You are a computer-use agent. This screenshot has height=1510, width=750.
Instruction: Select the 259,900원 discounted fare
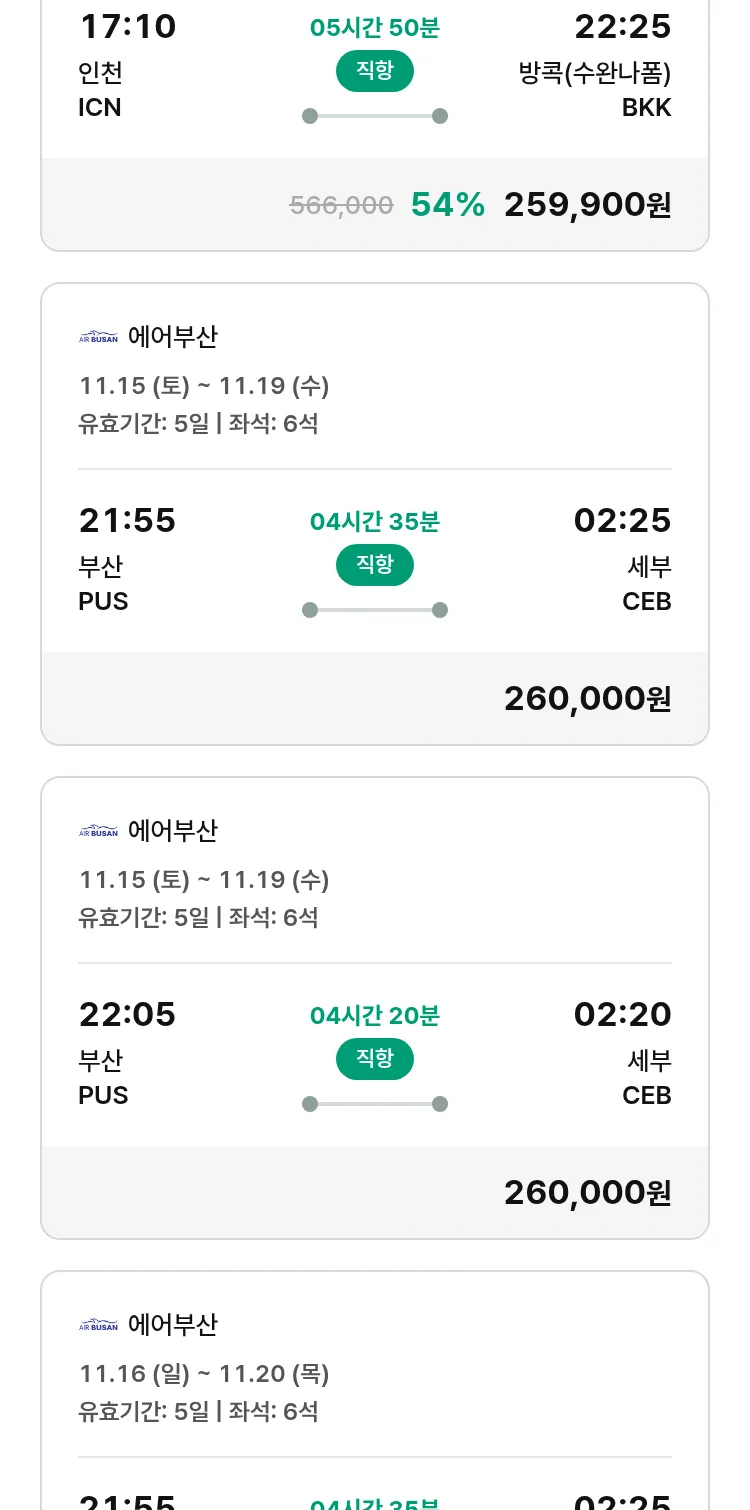[587, 205]
